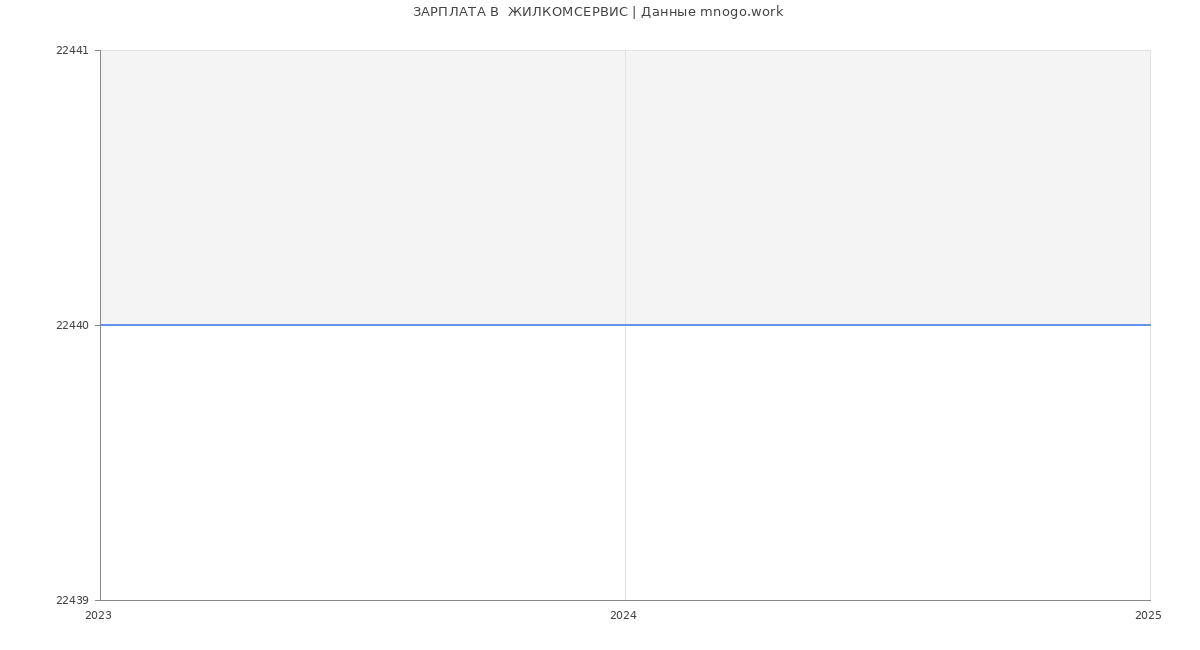1200x650 pixels.
Task: Click the blue line where it crosses 2024
Action: (625, 325)
